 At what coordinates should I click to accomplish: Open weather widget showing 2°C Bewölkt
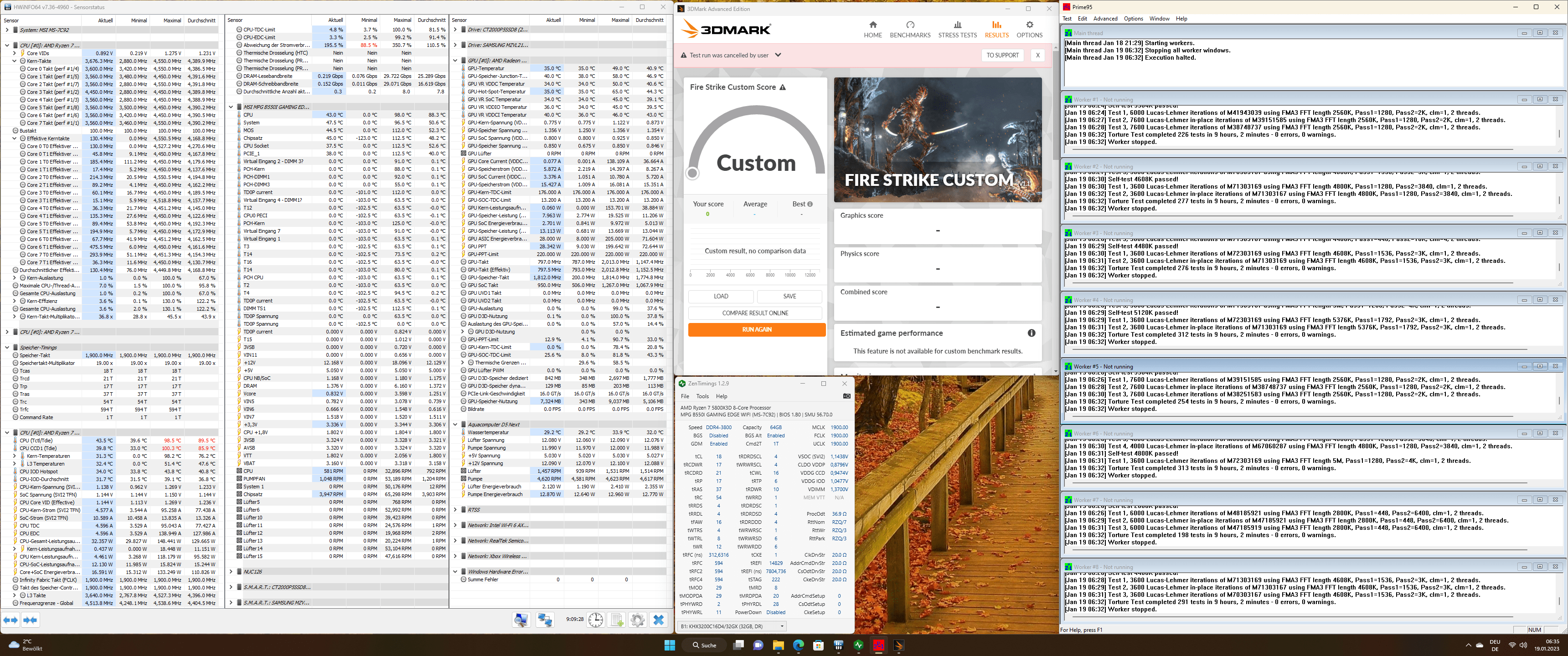[26, 645]
